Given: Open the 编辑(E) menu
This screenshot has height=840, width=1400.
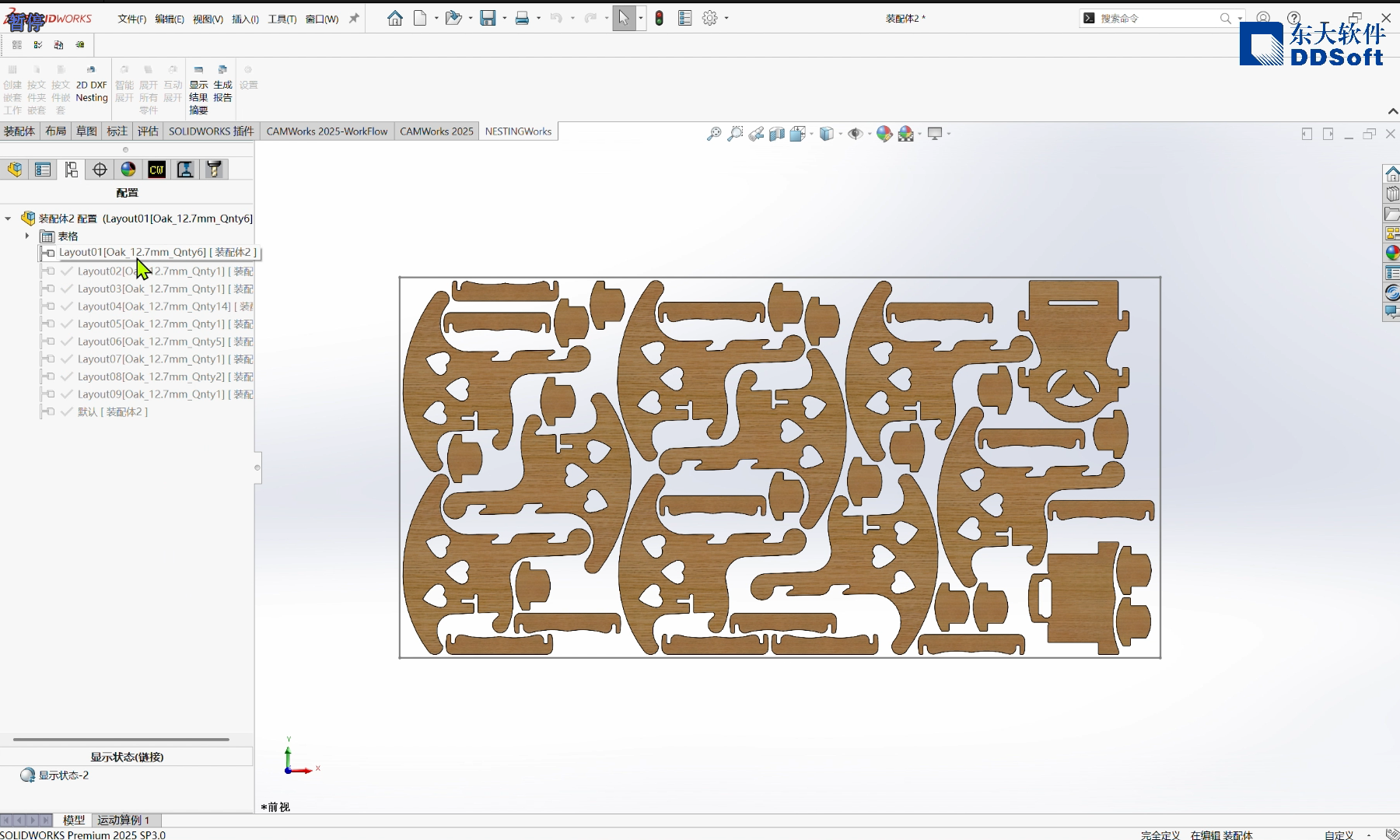Looking at the screenshot, I should pos(170,19).
